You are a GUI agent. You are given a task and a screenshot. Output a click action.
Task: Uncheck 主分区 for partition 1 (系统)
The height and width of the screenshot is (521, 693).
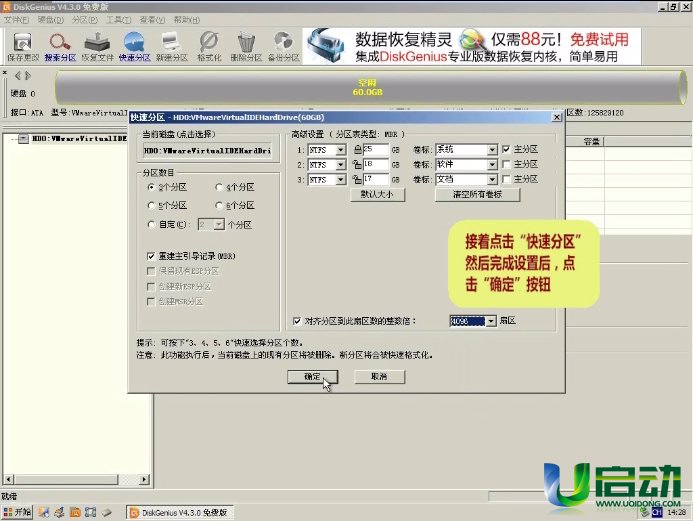click(x=506, y=149)
